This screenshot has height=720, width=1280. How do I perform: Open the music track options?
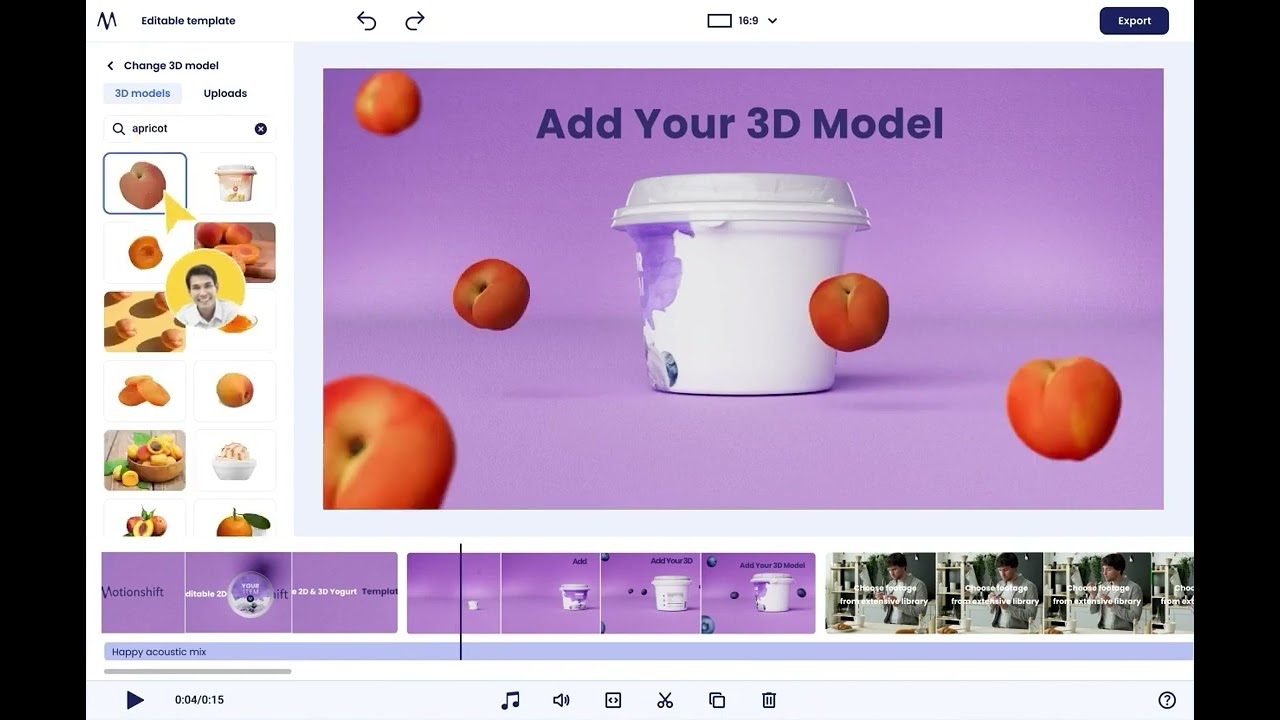(510, 700)
